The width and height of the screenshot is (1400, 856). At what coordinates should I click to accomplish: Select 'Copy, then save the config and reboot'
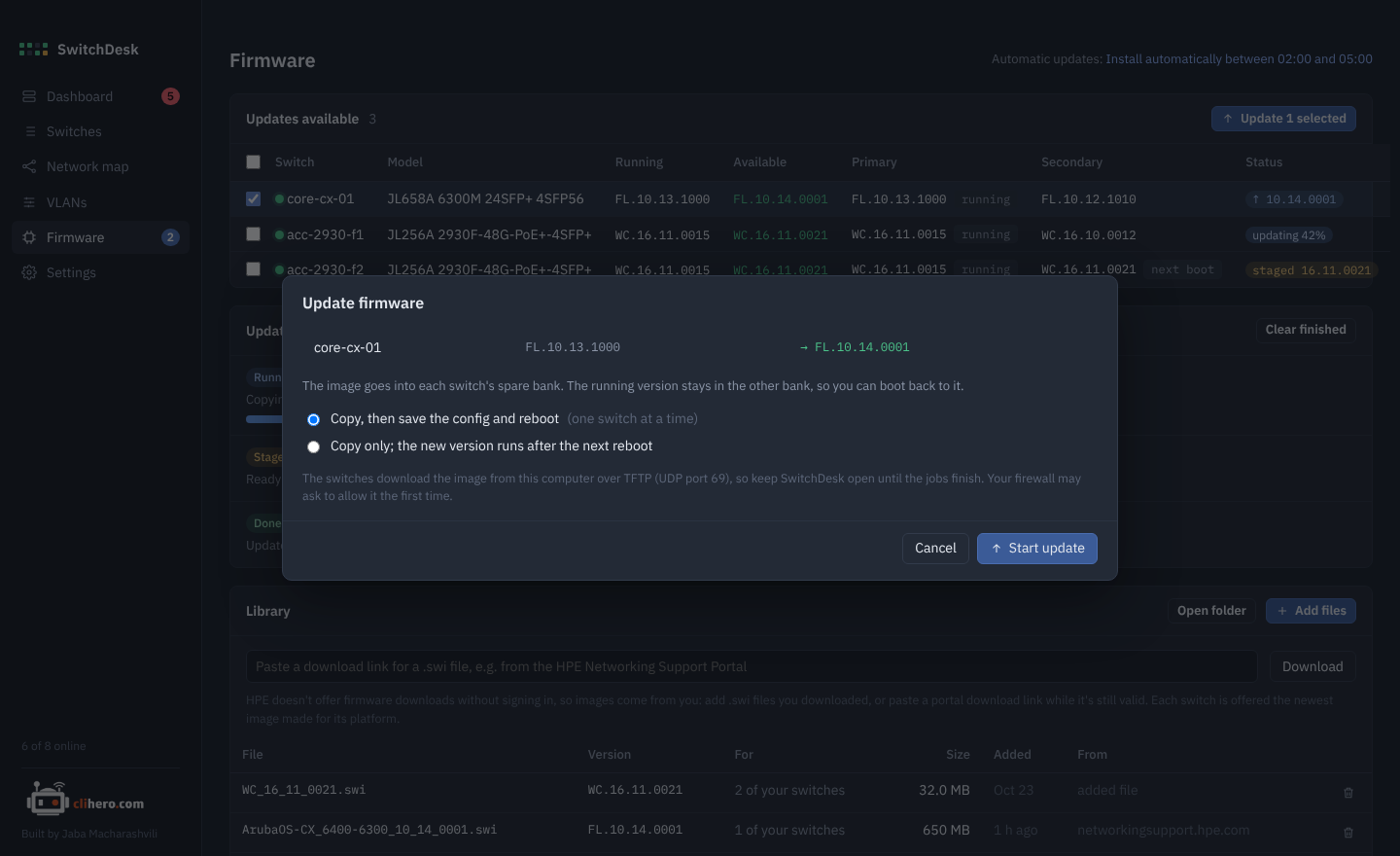tap(313, 419)
